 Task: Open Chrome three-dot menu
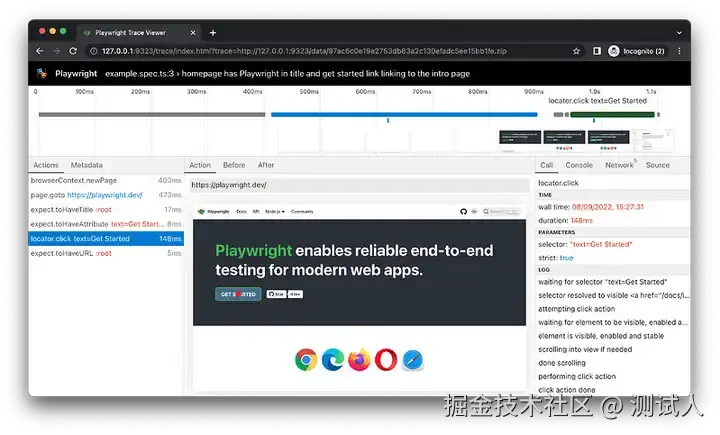pyautogui.click(x=679, y=51)
